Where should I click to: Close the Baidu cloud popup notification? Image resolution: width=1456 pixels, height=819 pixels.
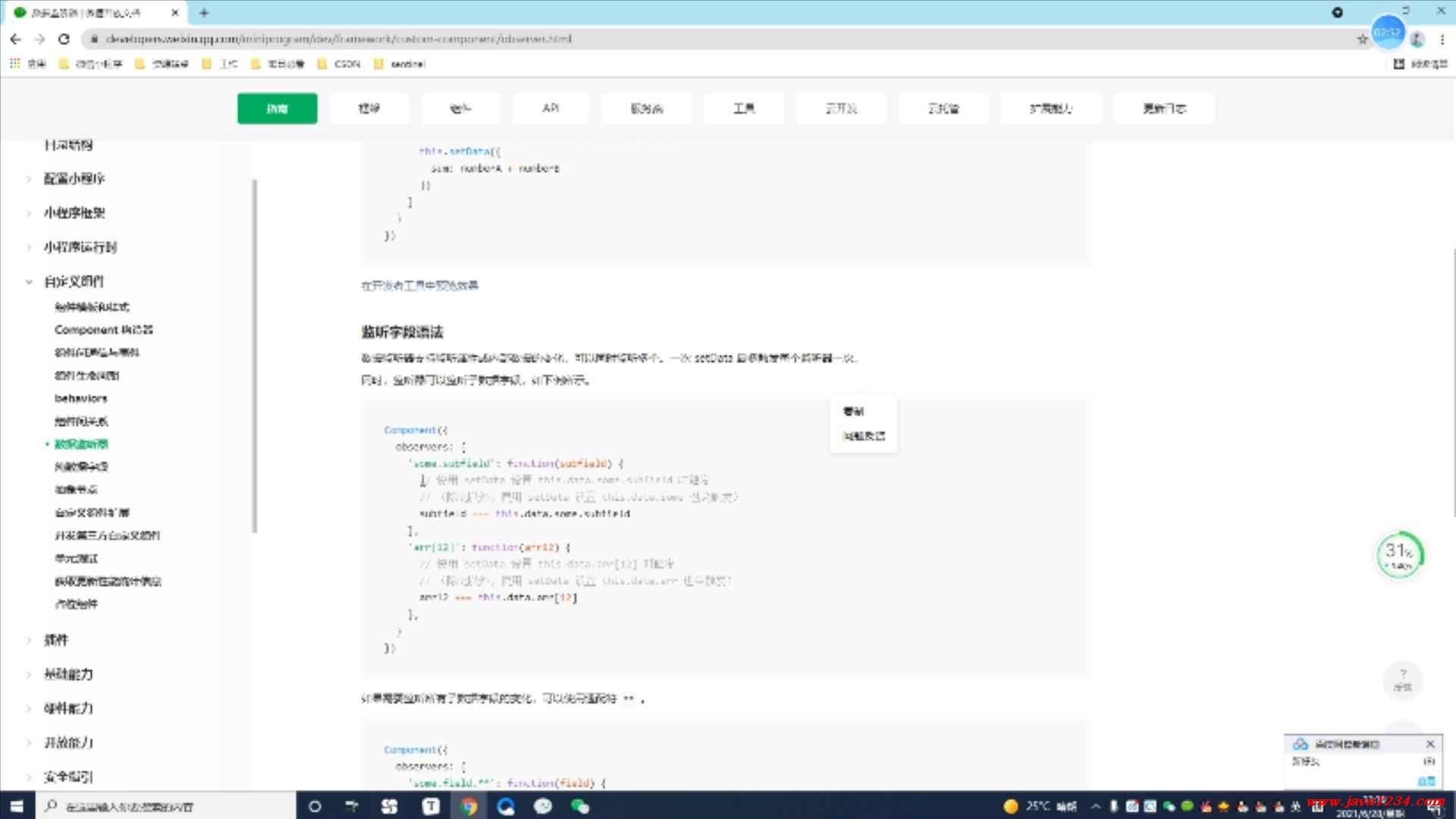tap(1430, 744)
